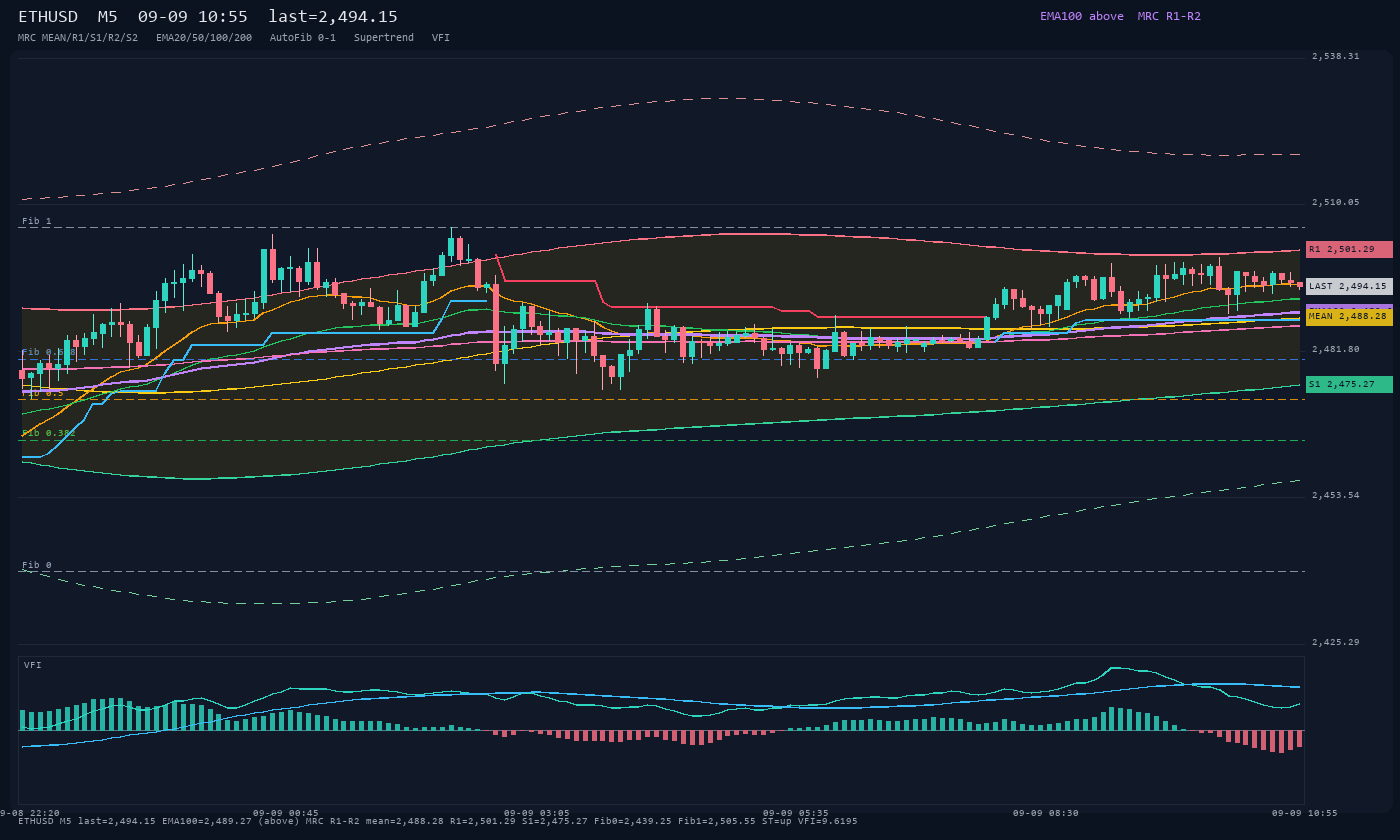Click the 2,425.29 price axis label

click(x=1336, y=642)
